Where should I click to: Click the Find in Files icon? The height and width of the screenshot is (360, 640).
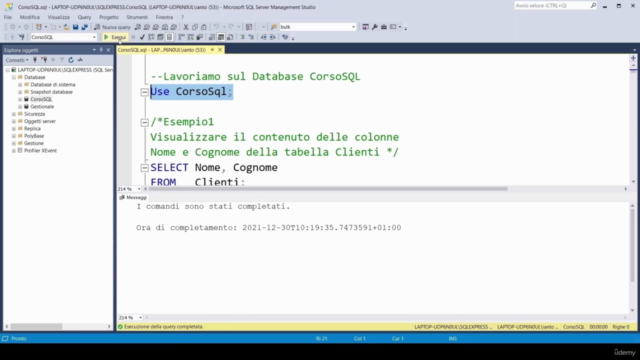[x=274, y=27]
